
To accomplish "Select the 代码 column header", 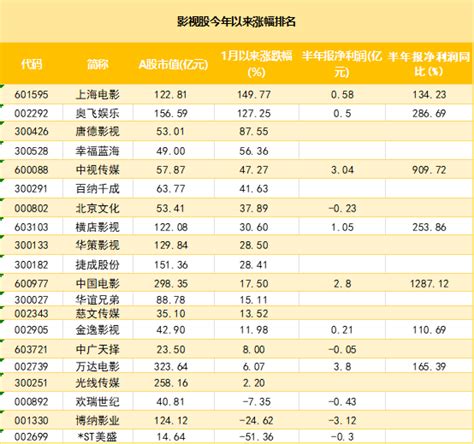I will pyautogui.click(x=32, y=64).
